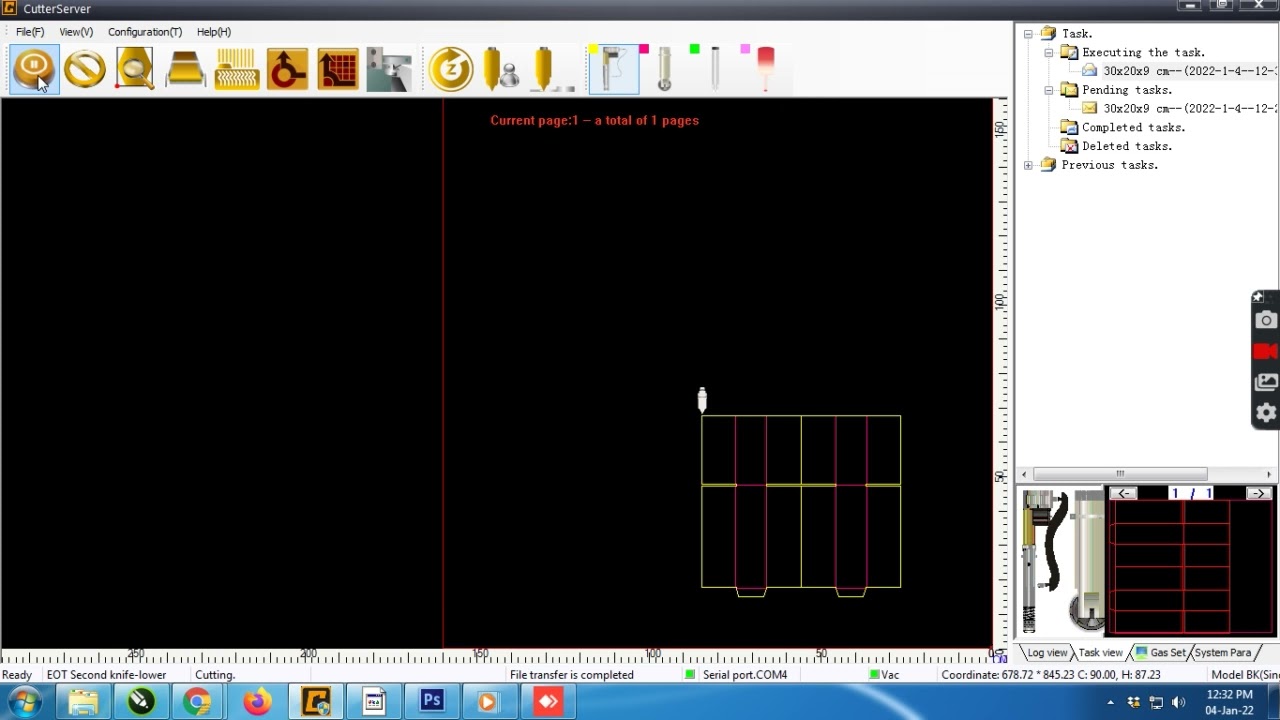Click the gold tool height calibration icon
This screenshot has width=1280, height=720.
pos(552,69)
